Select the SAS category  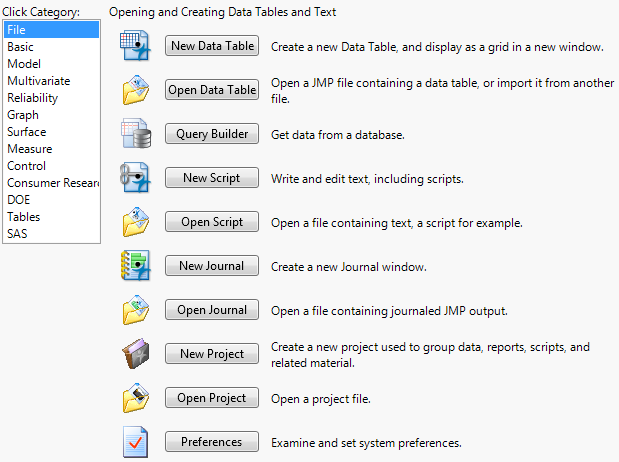(x=18, y=234)
